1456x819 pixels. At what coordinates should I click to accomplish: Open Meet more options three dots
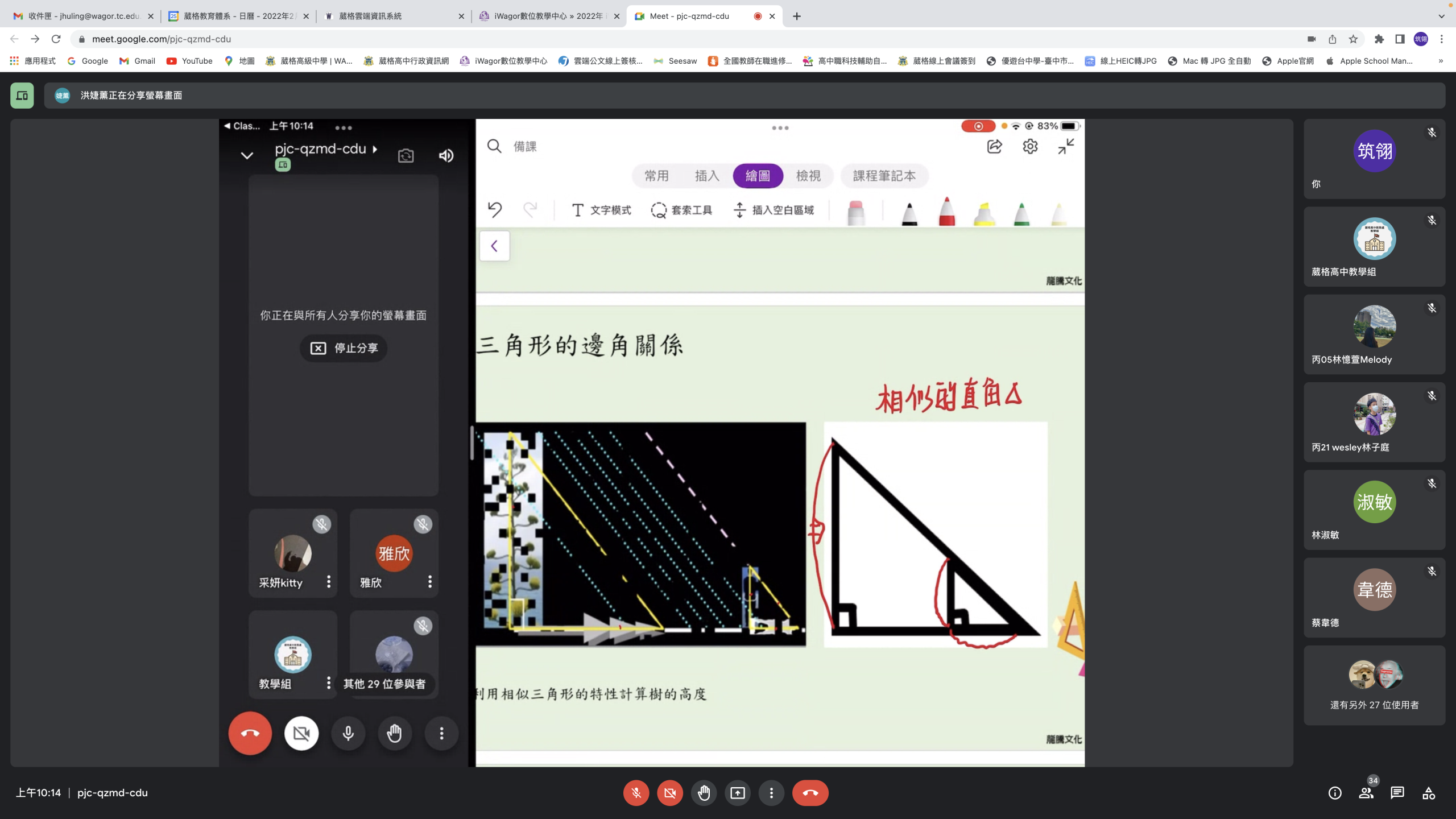[771, 793]
